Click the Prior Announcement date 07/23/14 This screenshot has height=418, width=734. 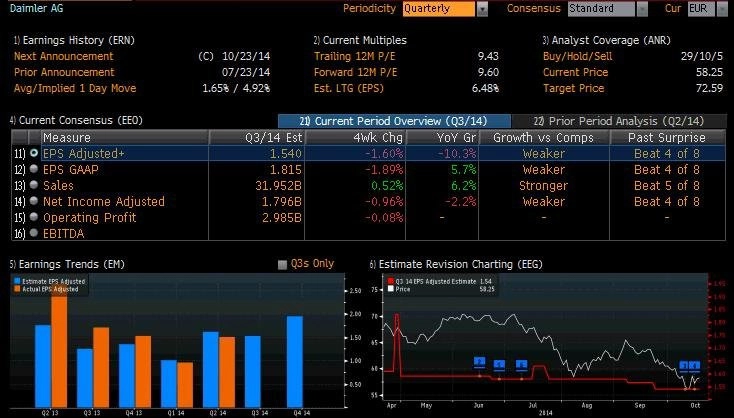tap(246, 72)
